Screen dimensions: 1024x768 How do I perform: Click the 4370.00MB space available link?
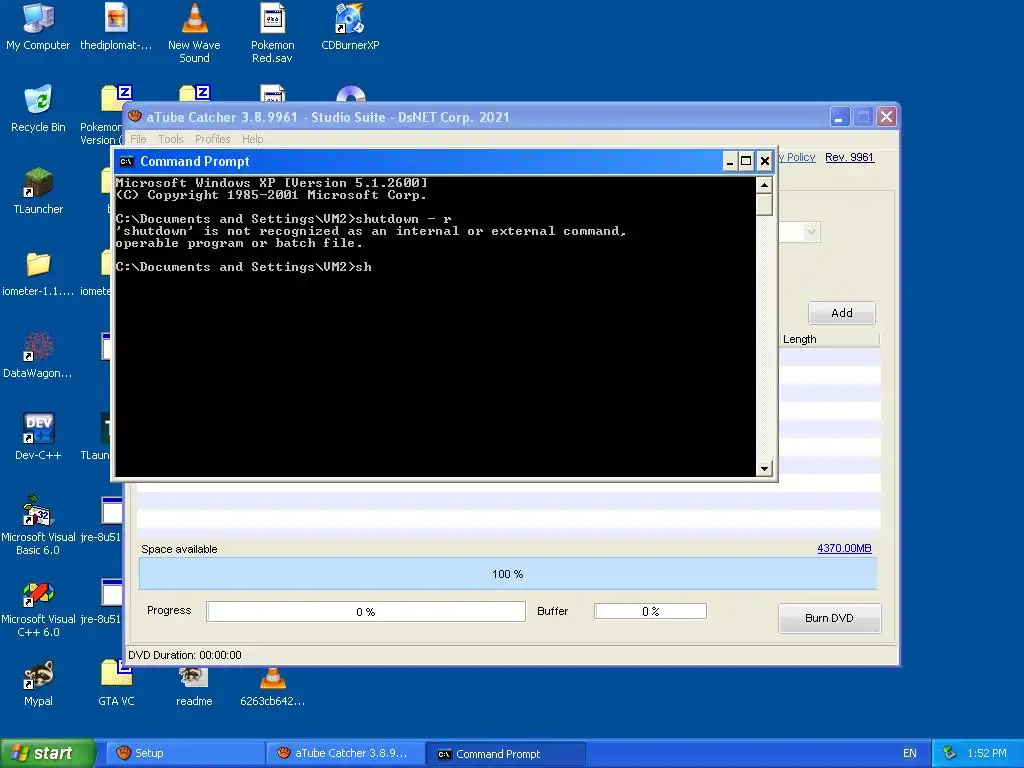pos(844,549)
